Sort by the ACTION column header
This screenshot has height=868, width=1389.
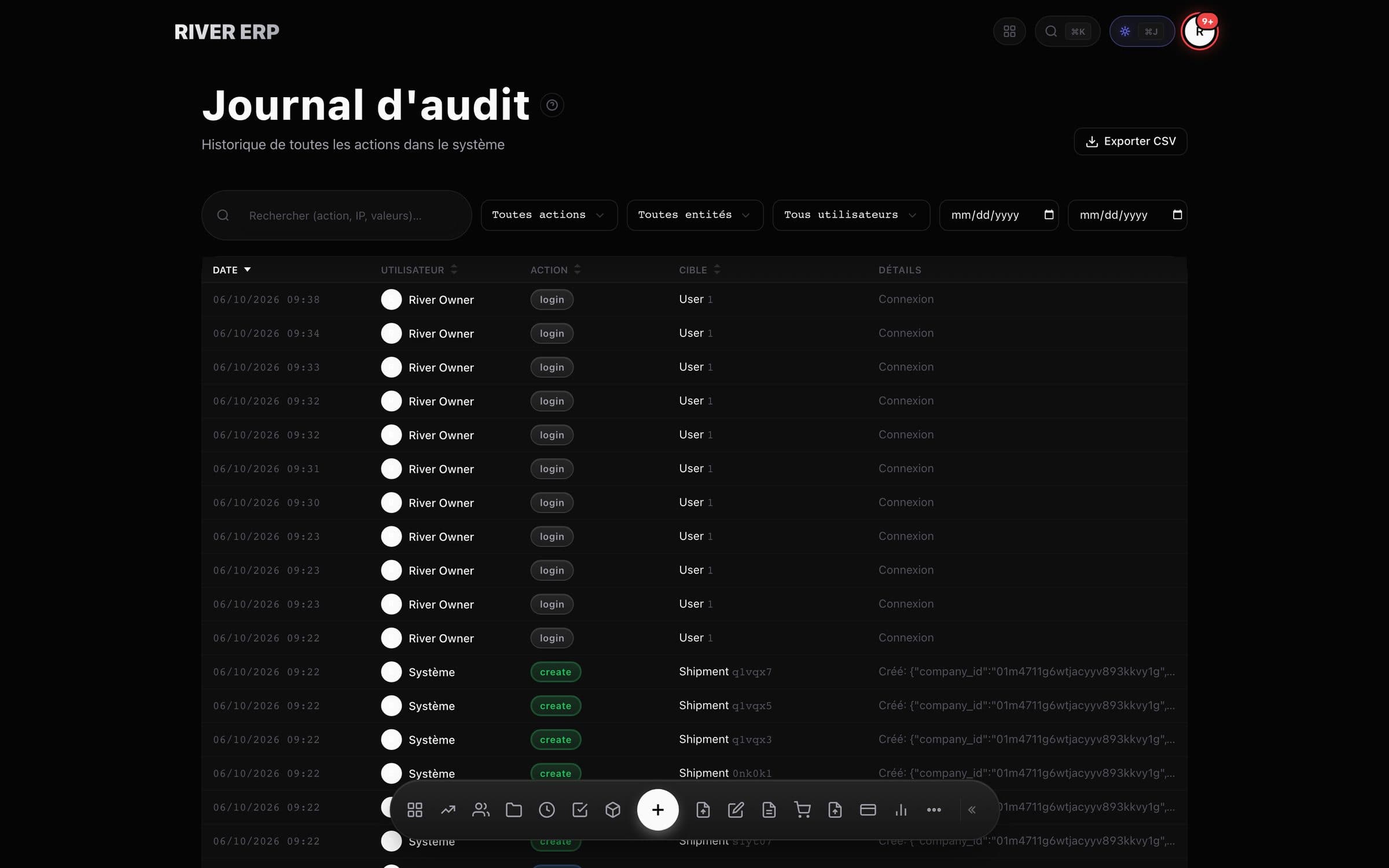tap(556, 270)
